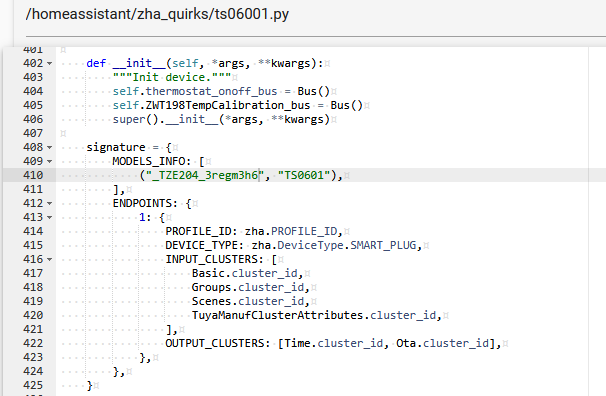
Task: Click the file path ts06001.py header
Action: 157,14
